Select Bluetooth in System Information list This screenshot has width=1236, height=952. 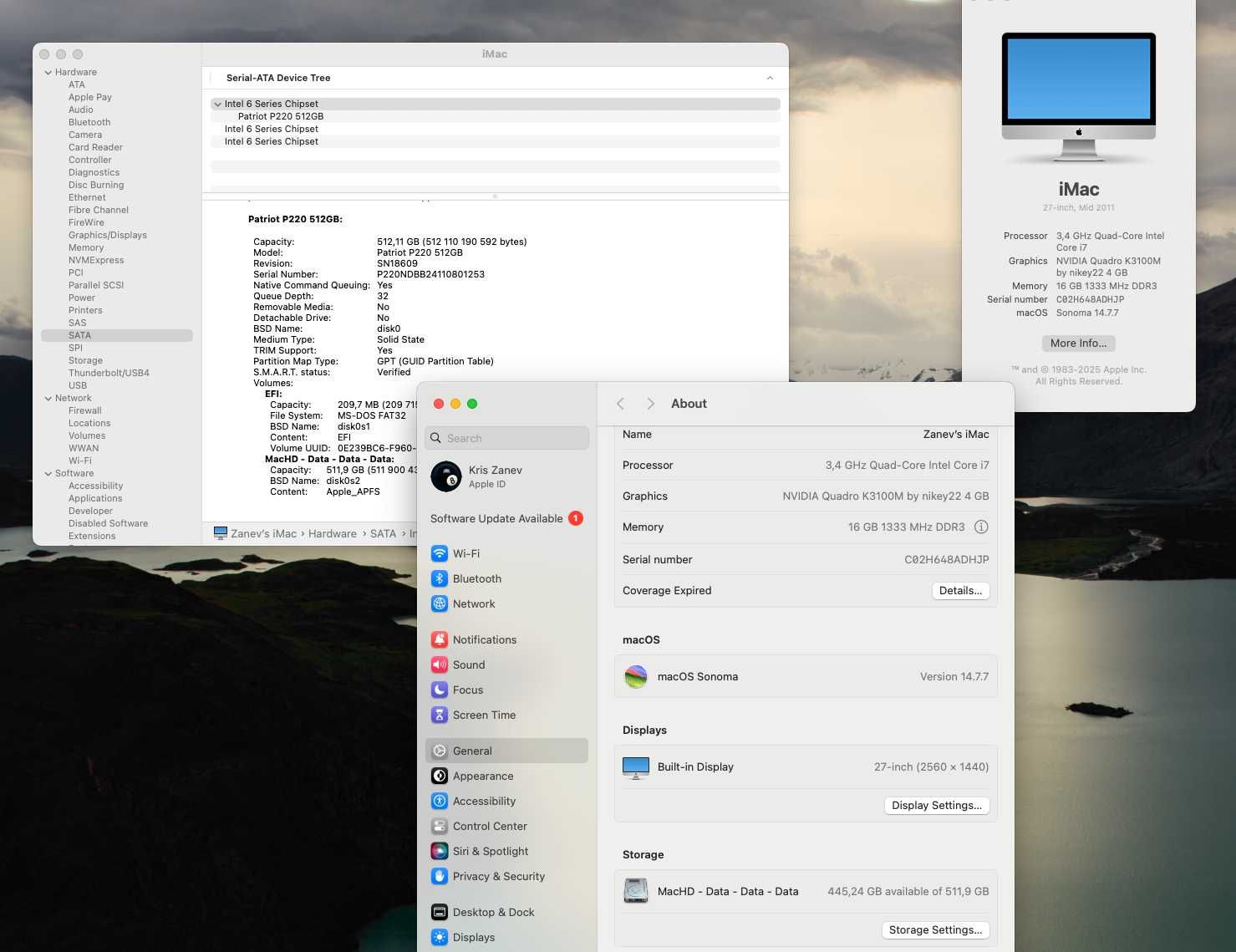click(x=89, y=122)
